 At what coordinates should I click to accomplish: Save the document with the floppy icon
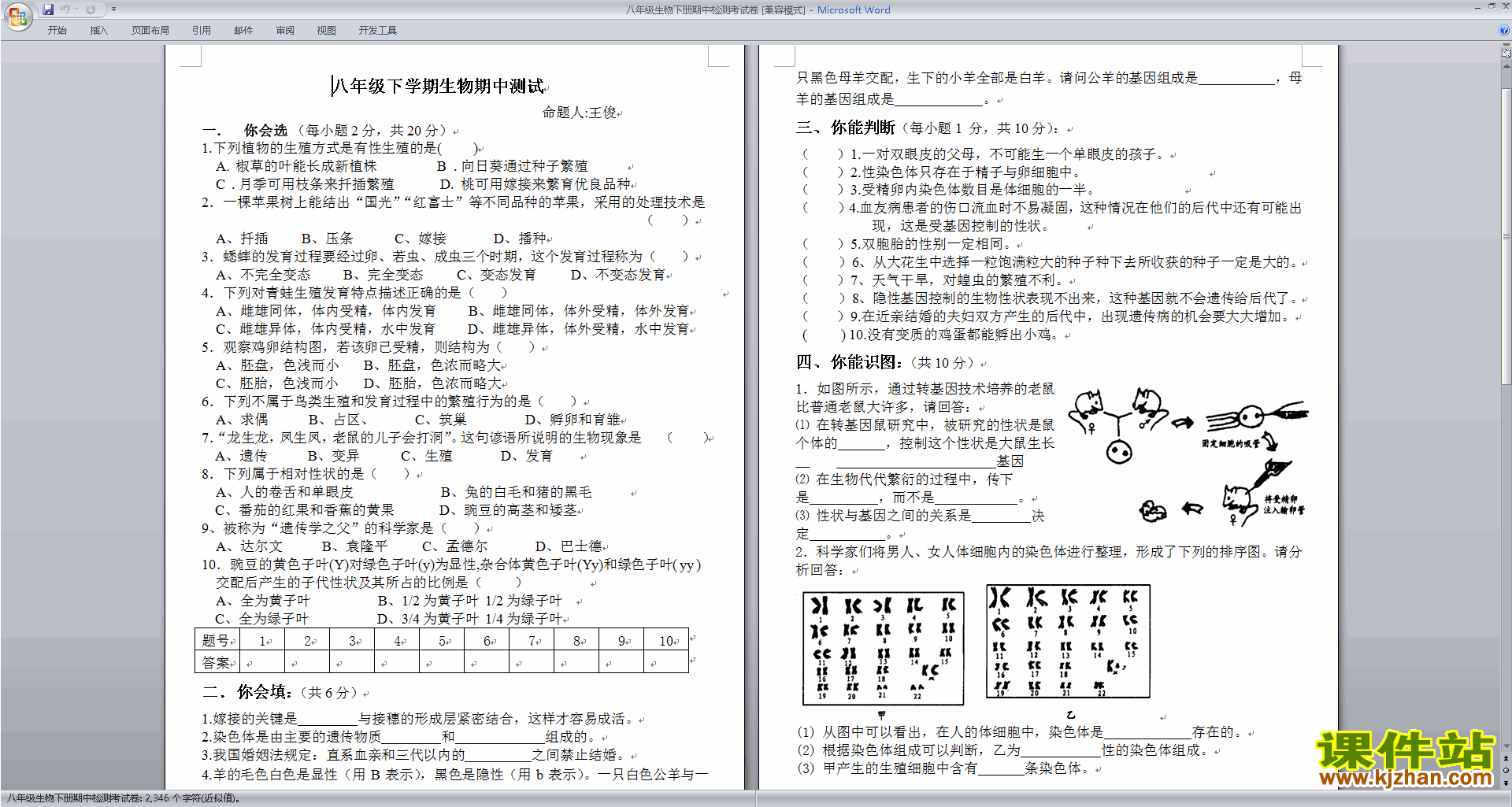click(x=48, y=9)
